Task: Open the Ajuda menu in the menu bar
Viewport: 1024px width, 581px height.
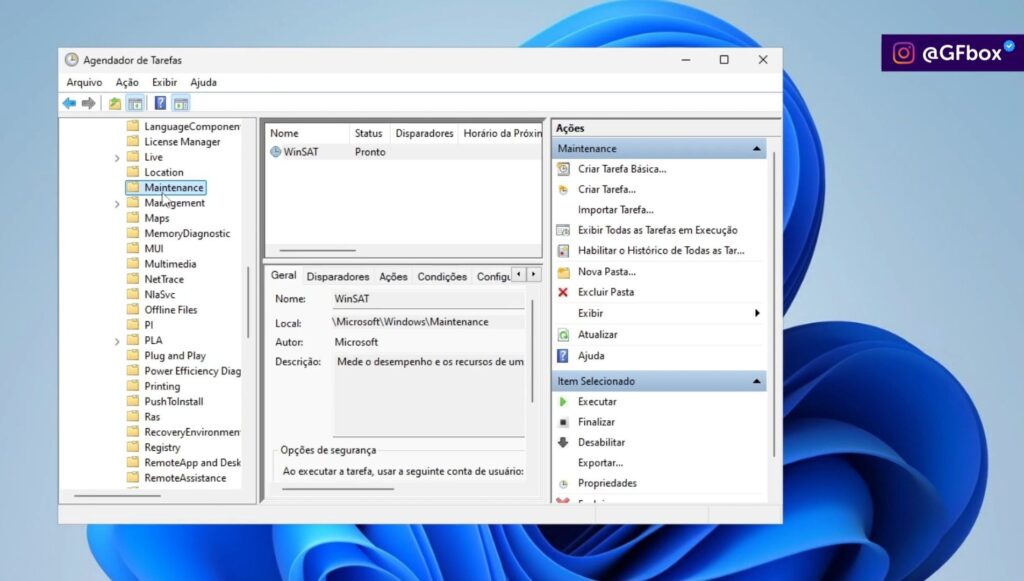Action: (x=204, y=82)
